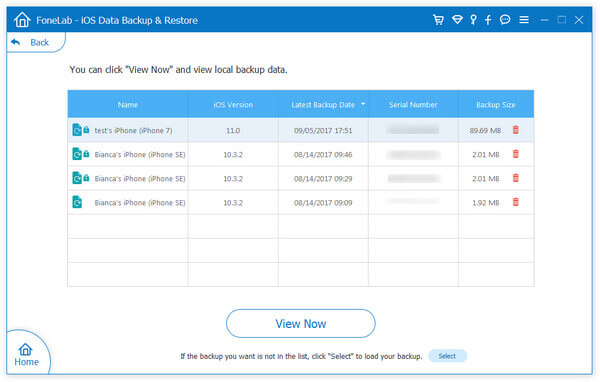Sort by Latest Backup Date arrow
The height and width of the screenshot is (382, 600).
tap(363, 104)
